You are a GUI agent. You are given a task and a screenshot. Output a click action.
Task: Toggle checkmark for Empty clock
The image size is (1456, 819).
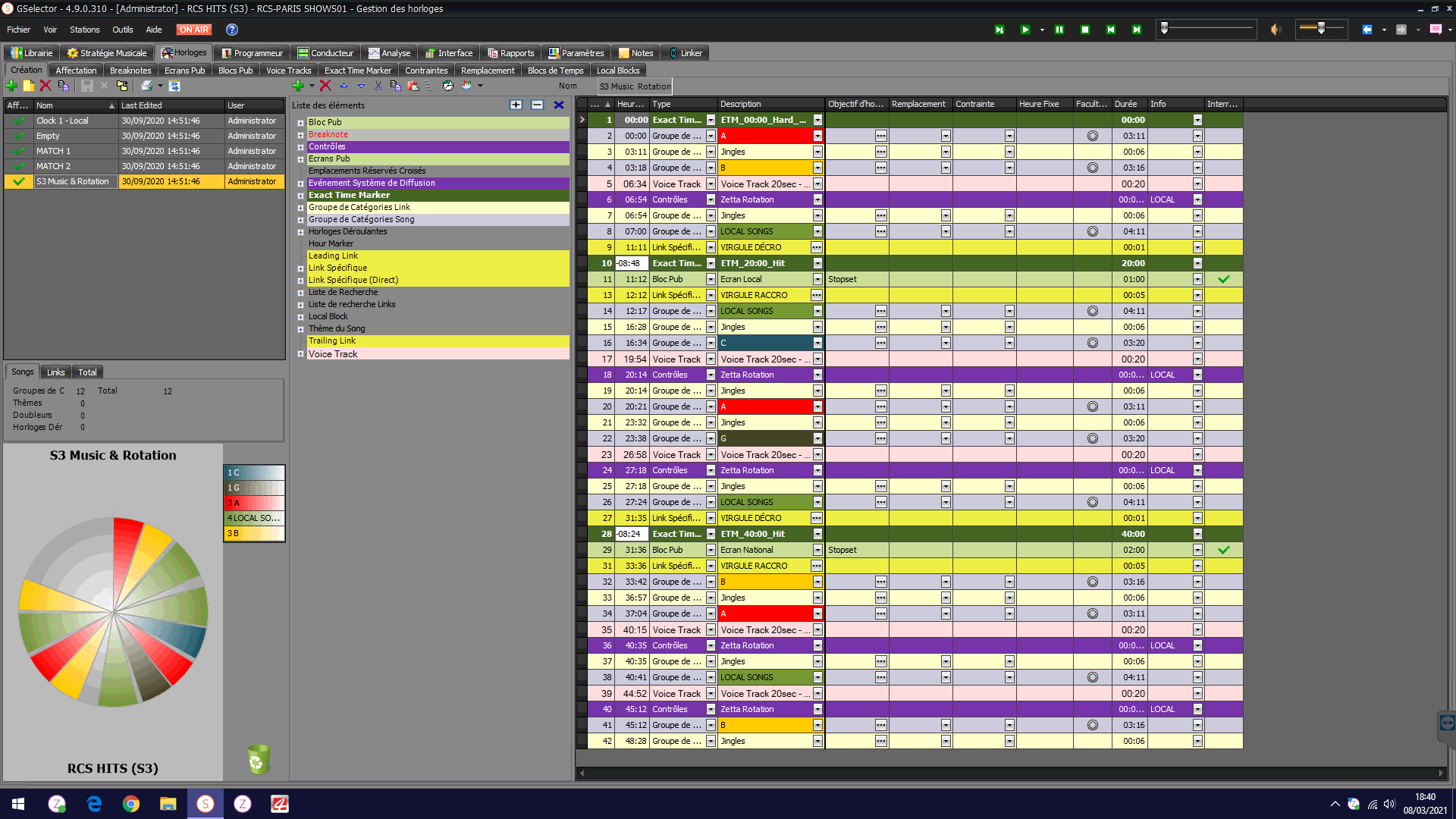click(19, 136)
